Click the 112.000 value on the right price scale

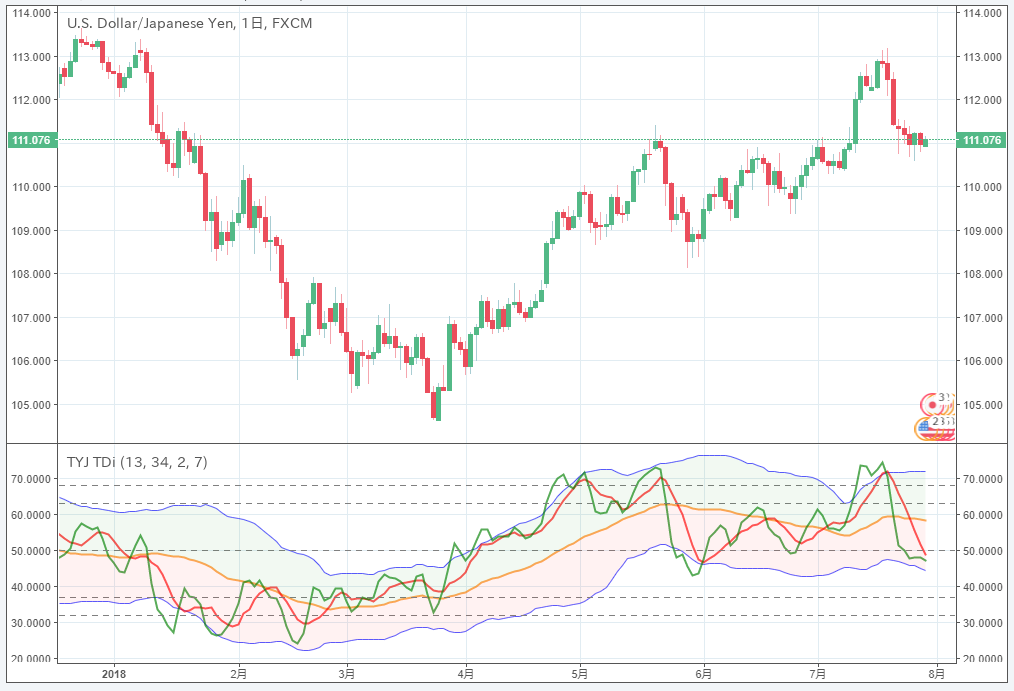click(982, 100)
